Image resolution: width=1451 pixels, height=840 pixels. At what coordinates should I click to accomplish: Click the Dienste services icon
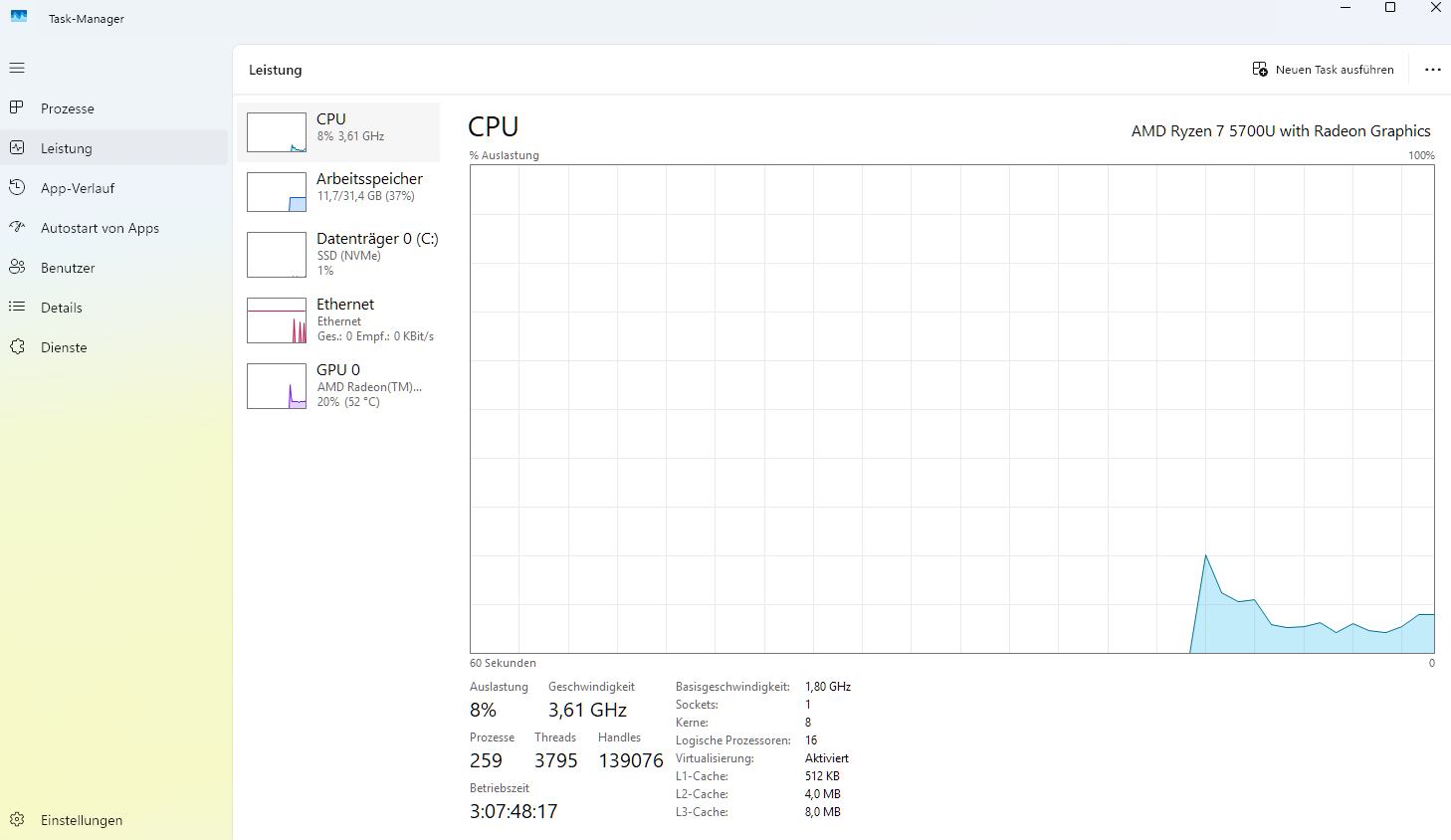coord(17,346)
